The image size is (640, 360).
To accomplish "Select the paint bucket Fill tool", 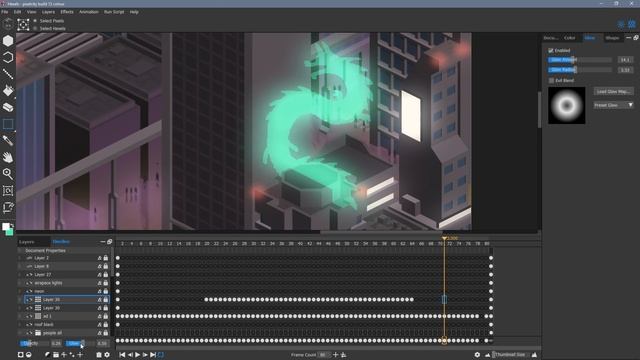I will 8,91.
